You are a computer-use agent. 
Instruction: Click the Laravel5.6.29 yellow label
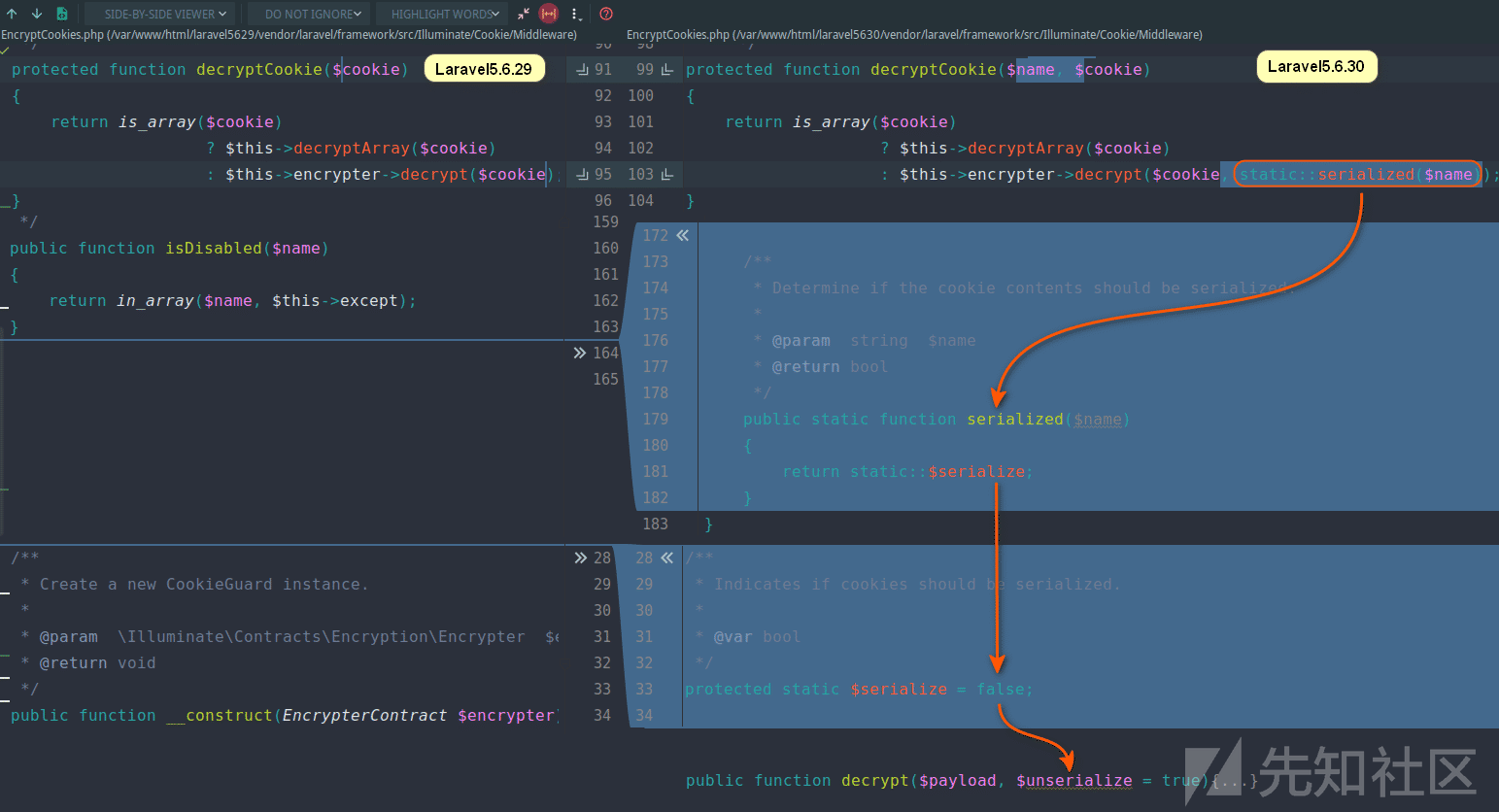tap(484, 68)
